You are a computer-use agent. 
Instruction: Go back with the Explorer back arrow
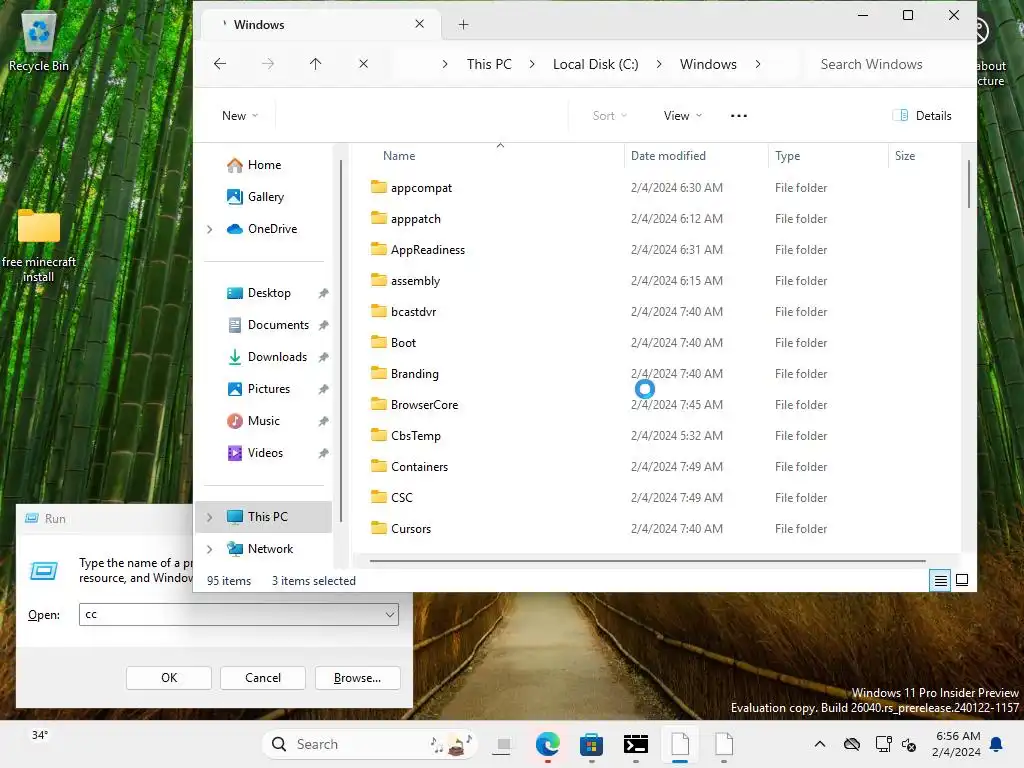(x=220, y=64)
